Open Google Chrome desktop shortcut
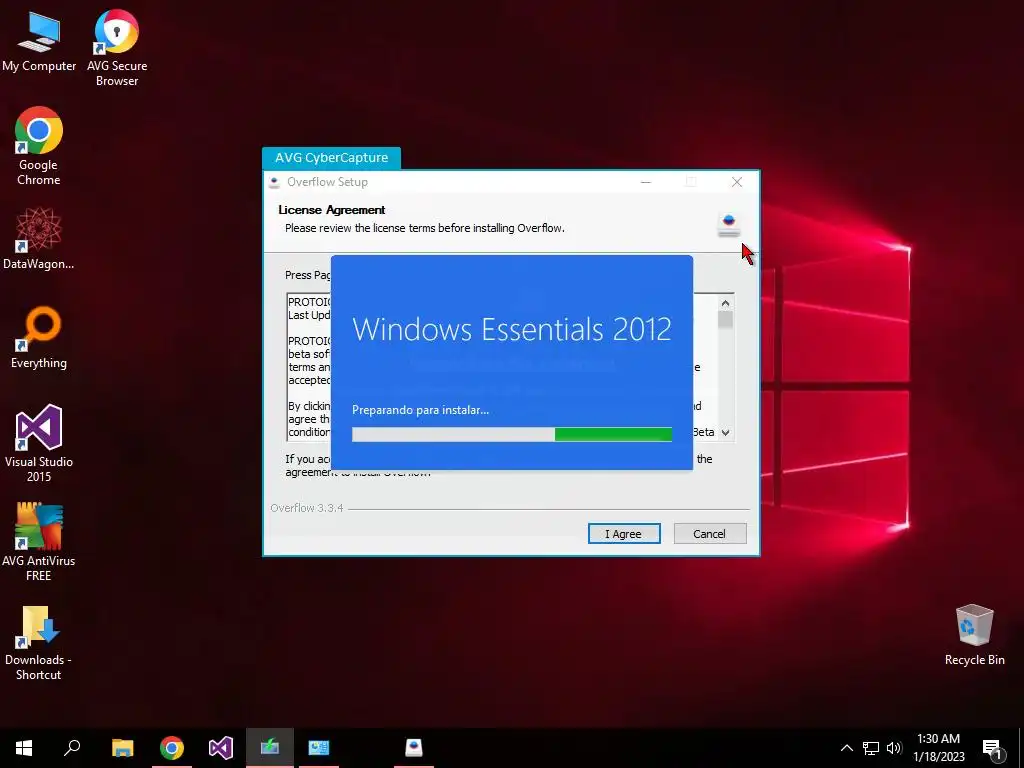The image size is (1024, 768). click(39, 146)
